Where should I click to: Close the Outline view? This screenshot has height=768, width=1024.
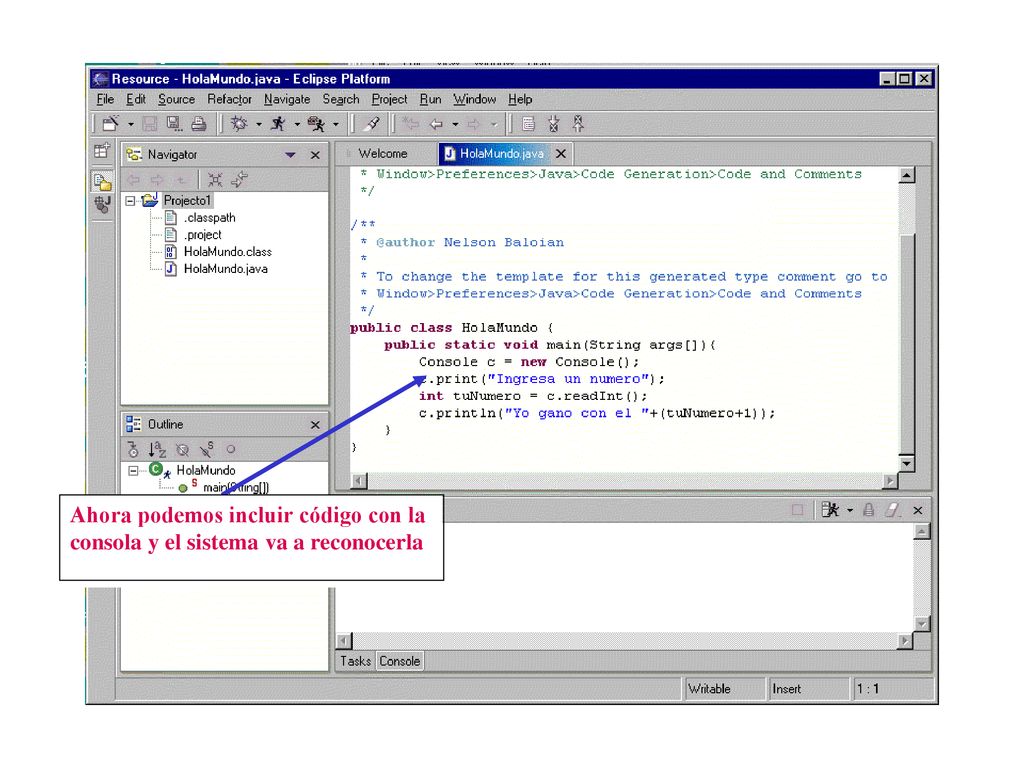click(x=315, y=424)
